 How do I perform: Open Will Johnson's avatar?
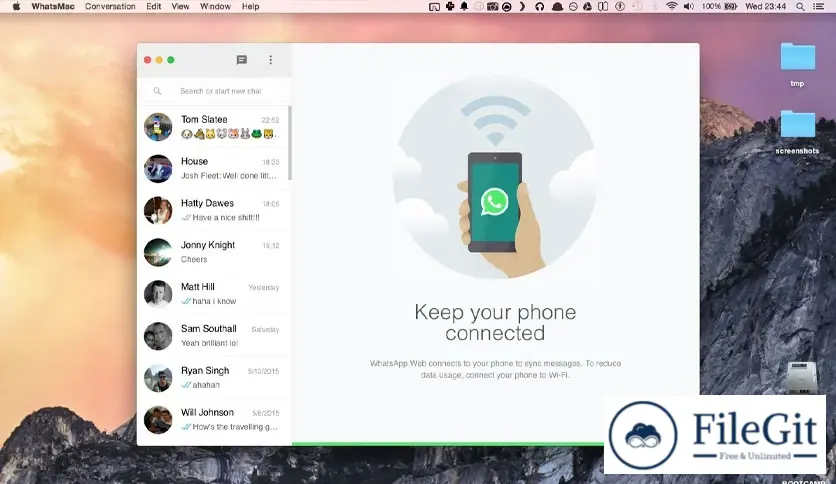(x=158, y=420)
